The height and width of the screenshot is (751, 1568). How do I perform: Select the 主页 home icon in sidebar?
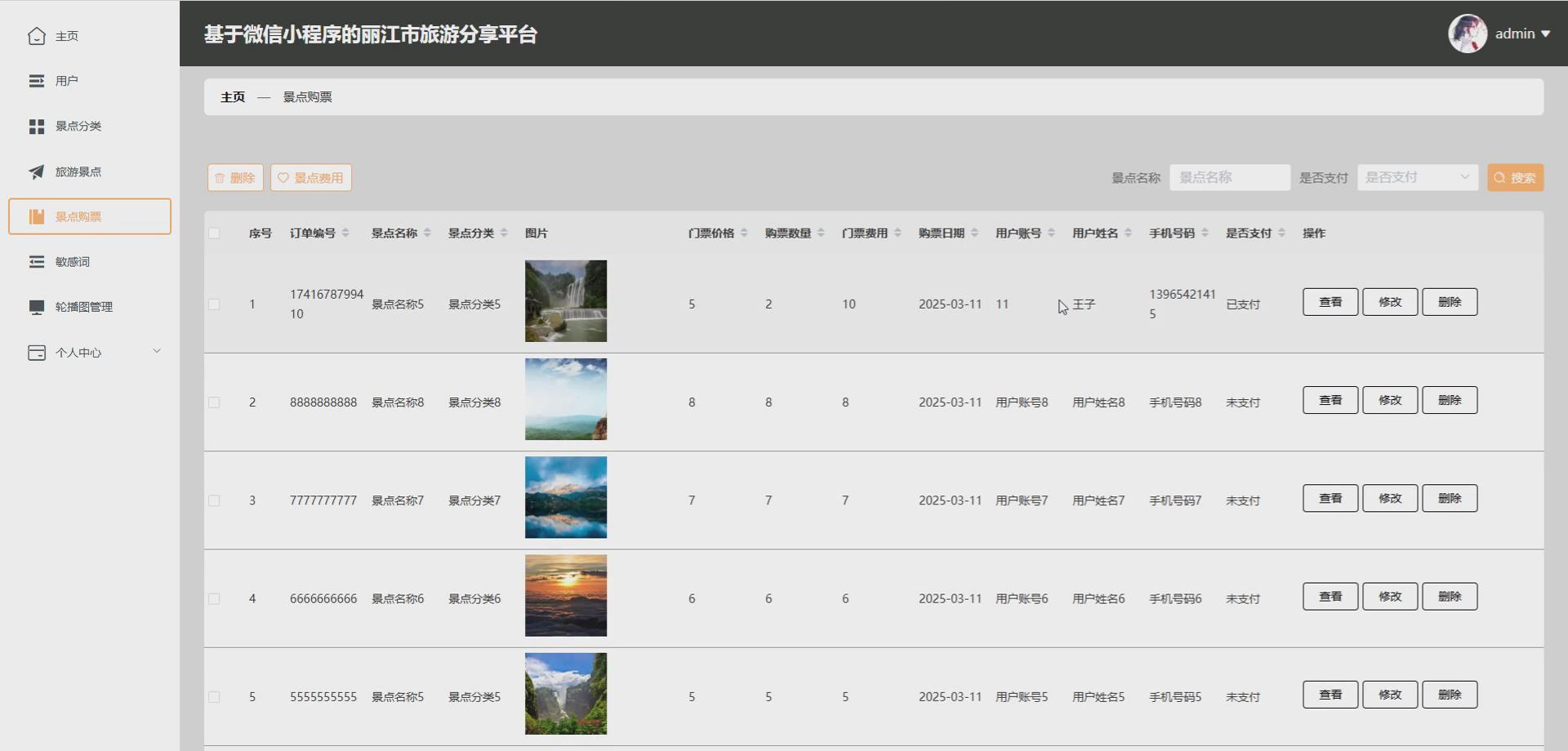point(36,36)
